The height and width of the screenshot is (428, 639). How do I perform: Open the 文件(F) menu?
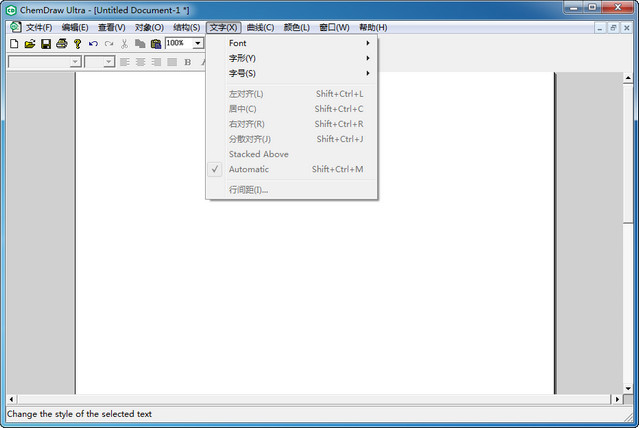[39, 27]
